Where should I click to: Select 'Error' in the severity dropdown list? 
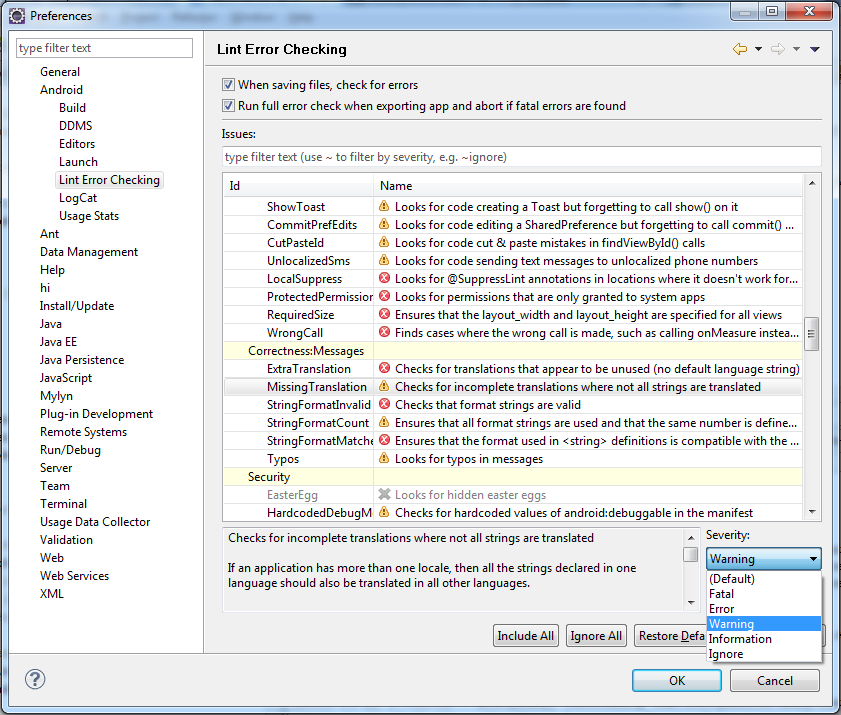(721, 609)
